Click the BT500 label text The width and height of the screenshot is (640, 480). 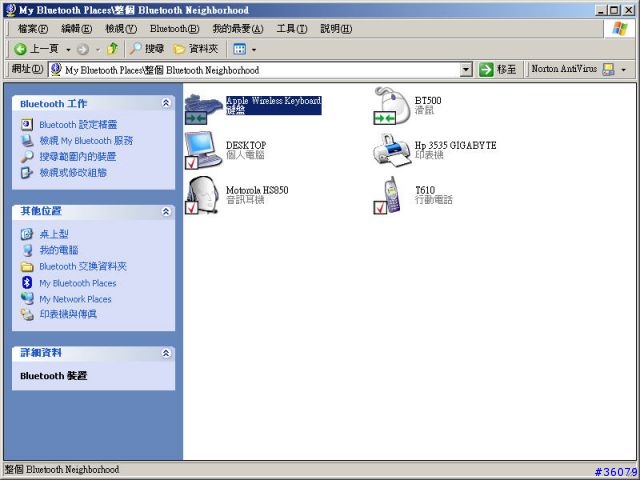click(x=428, y=100)
